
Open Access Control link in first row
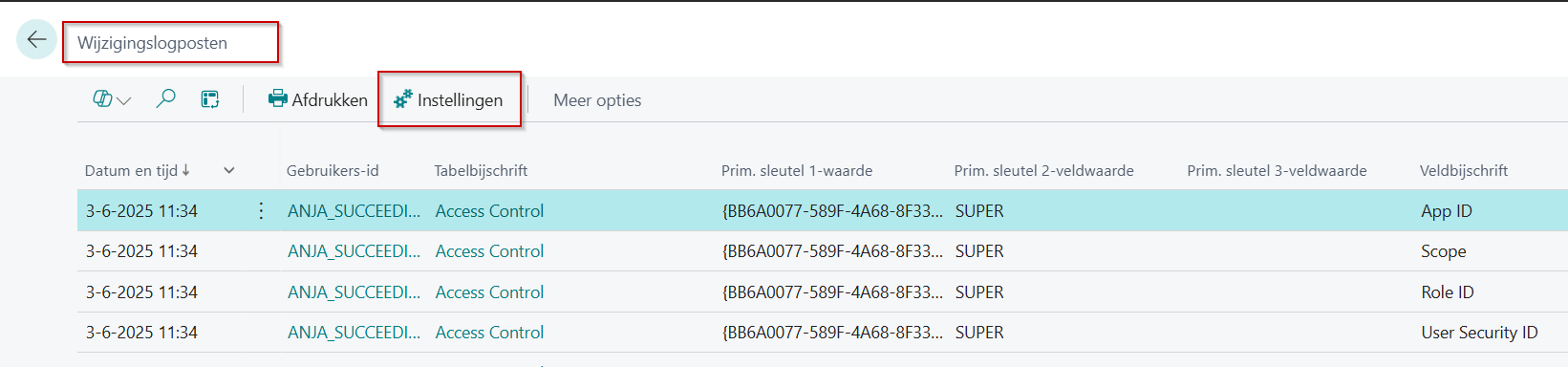point(489,211)
